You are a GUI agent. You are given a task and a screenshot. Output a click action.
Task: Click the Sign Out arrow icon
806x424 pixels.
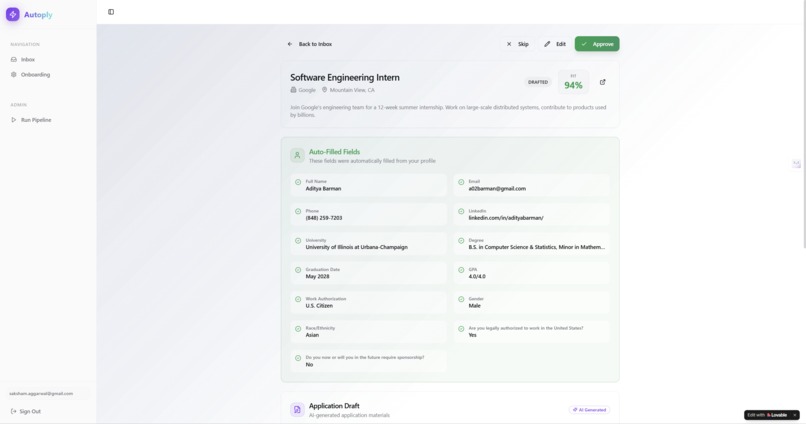click(x=14, y=411)
